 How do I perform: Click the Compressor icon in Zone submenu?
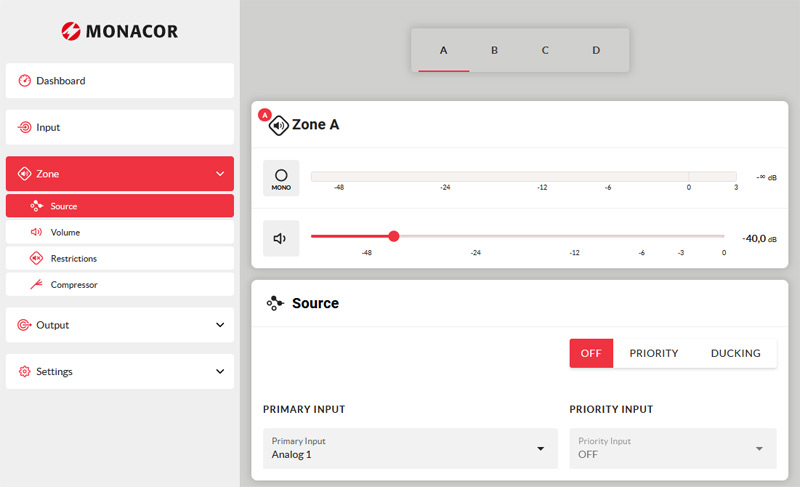(x=36, y=285)
